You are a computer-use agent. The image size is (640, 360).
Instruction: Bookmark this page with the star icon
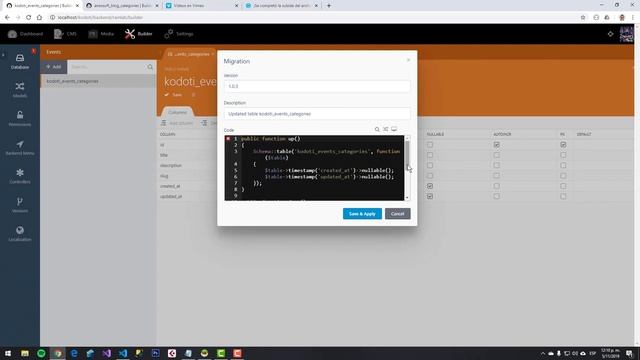(583, 18)
